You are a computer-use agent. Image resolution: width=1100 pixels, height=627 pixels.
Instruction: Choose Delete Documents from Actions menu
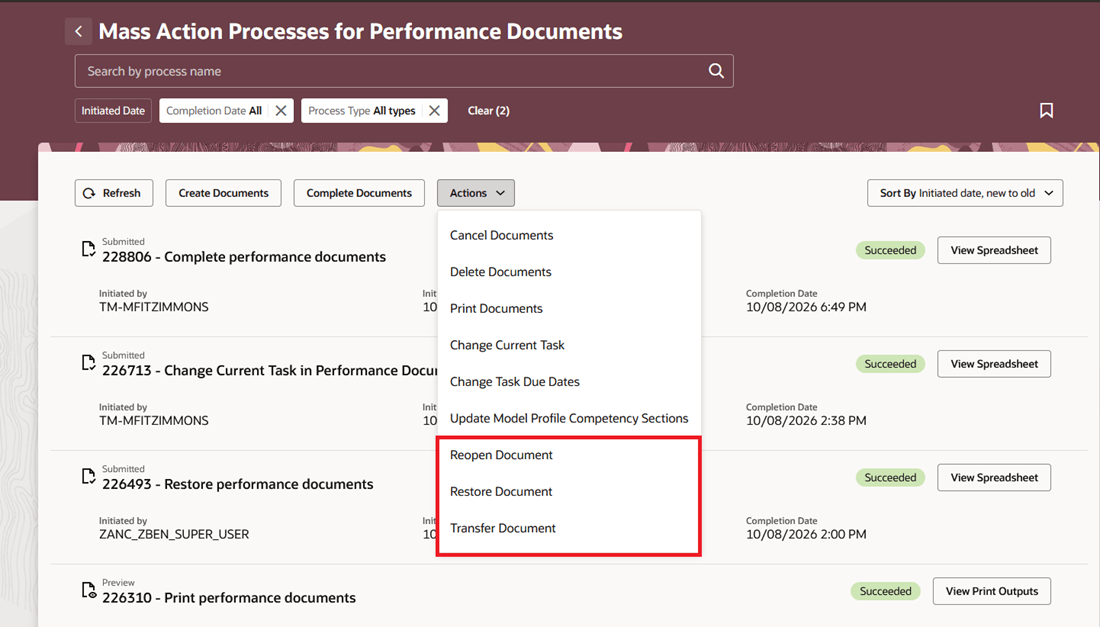569,271
